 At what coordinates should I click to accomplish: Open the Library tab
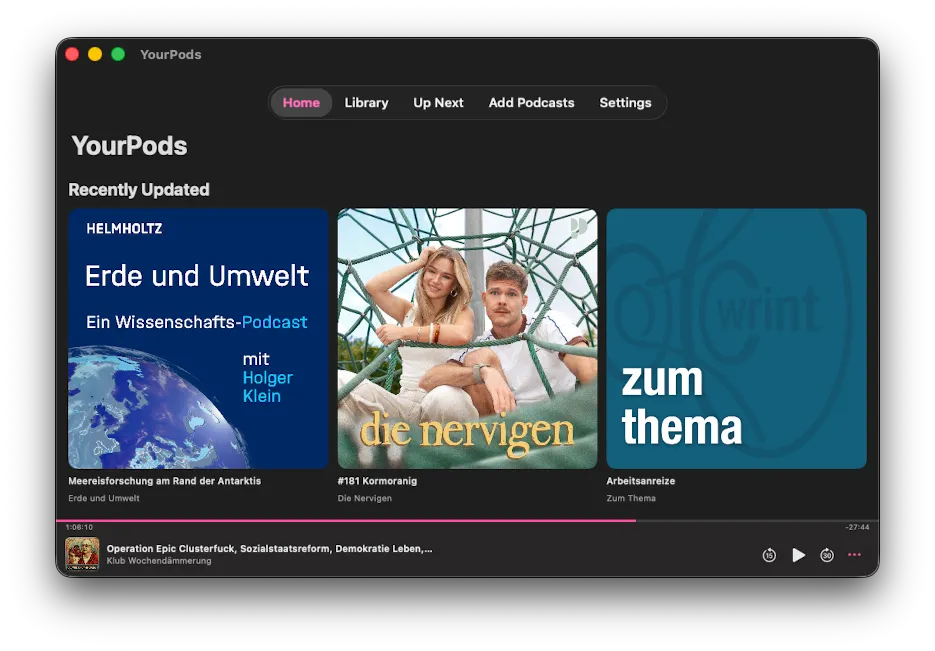[x=366, y=103]
